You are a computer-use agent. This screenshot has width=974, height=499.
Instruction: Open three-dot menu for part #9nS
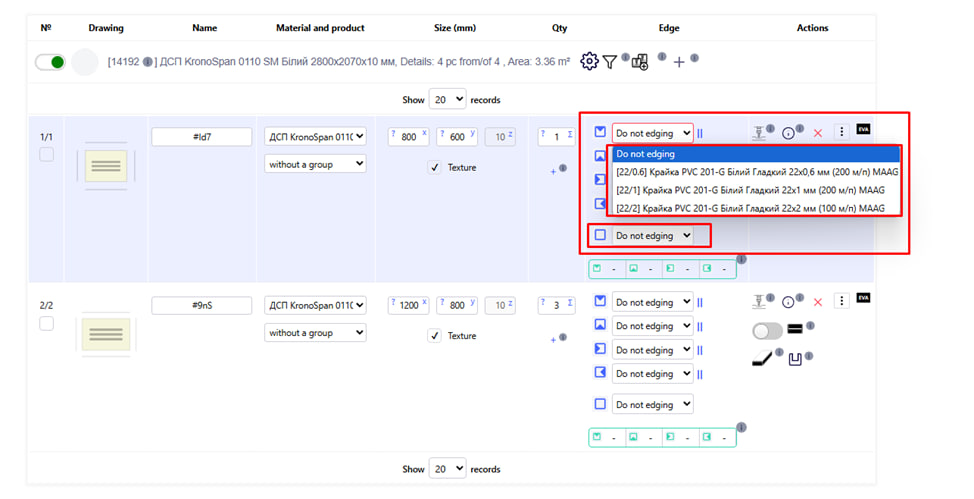pyautogui.click(x=841, y=301)
